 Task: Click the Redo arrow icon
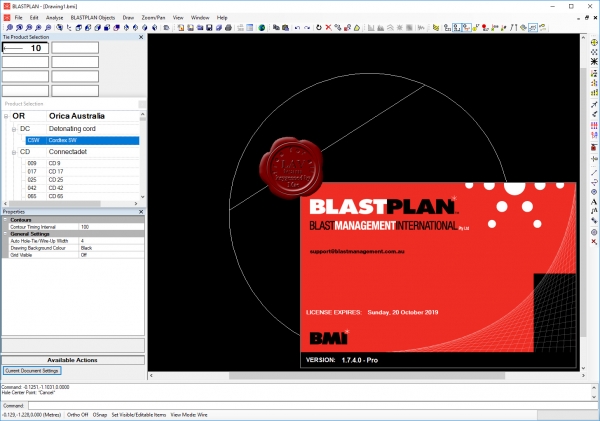point(307,28)
